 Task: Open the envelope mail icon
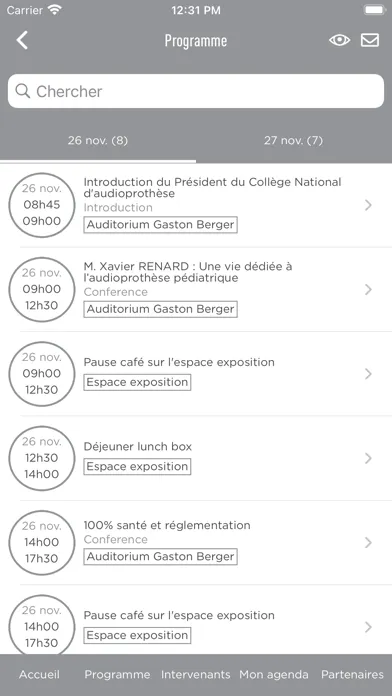pyautogui.click(x=370, y=40)
